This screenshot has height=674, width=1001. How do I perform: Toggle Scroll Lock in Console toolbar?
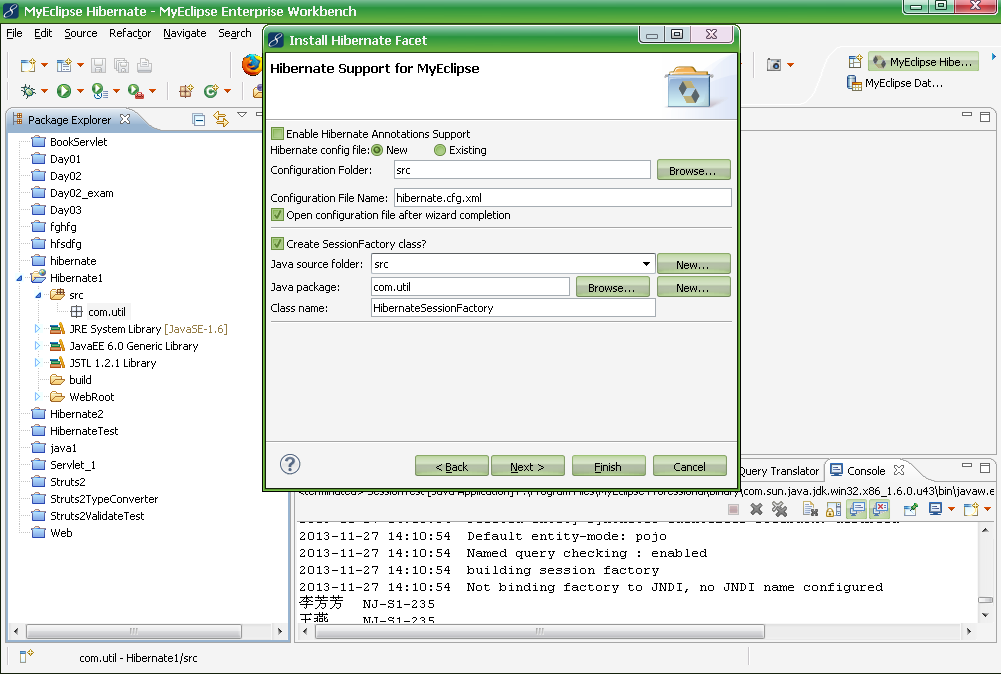(x=833, y=509)
